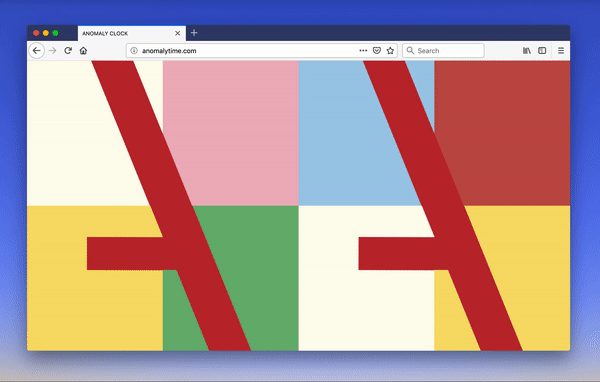
Task: Reload the anomalytime.com page
Action: tap(68, 51)
